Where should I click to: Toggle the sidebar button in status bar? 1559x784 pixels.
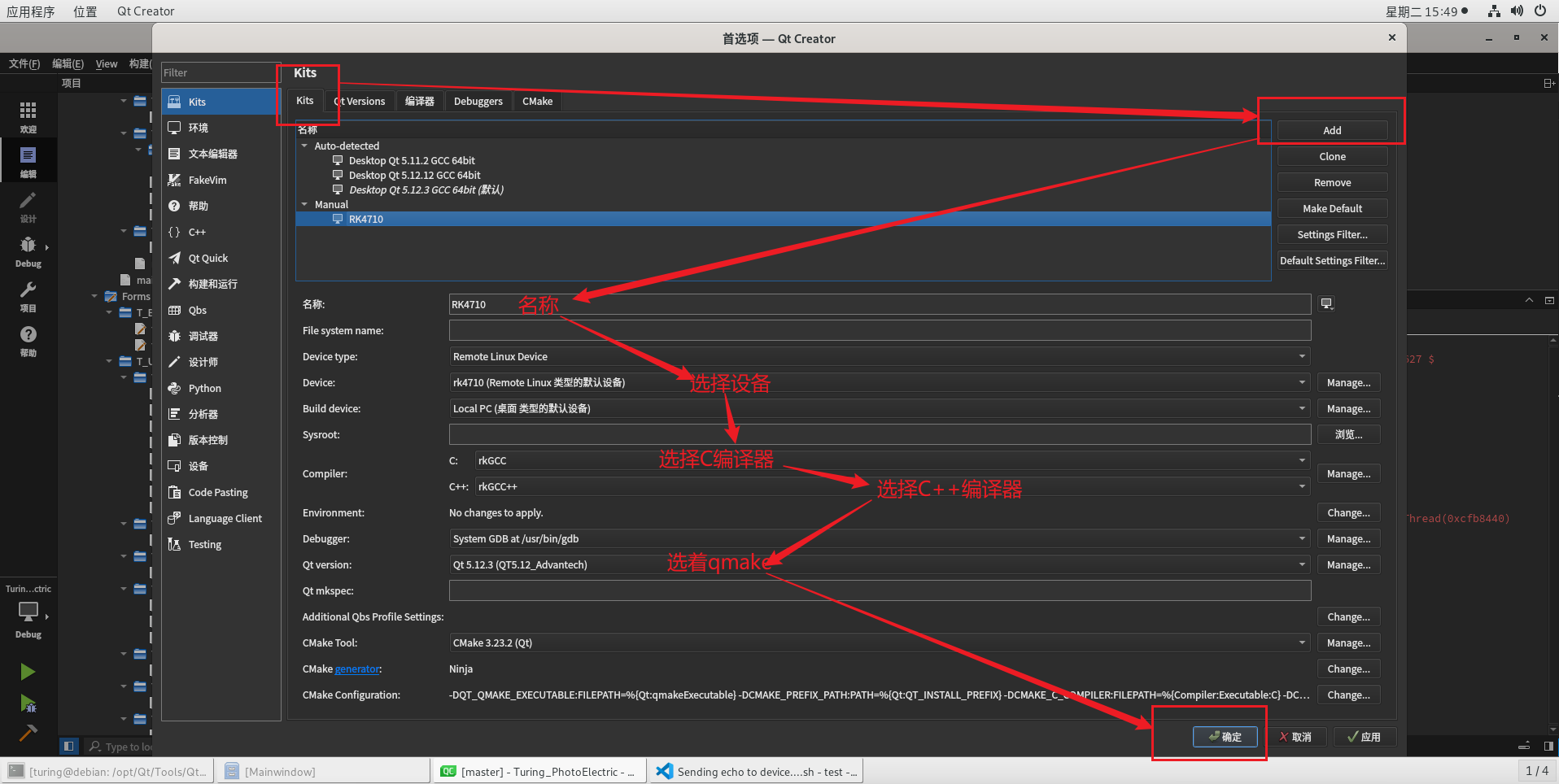[x=68, y=746]
